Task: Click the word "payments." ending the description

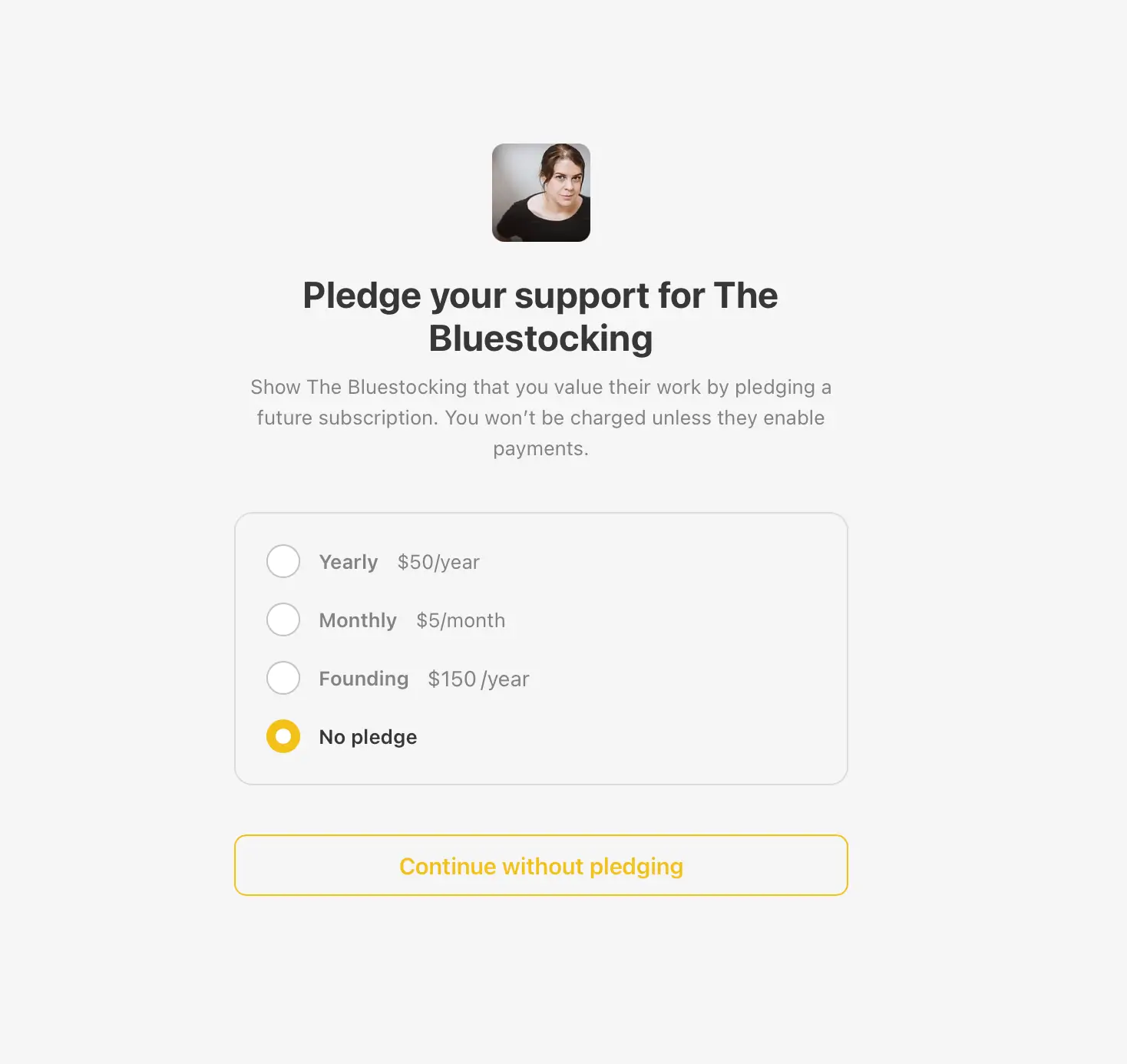Action: (540, 448)
